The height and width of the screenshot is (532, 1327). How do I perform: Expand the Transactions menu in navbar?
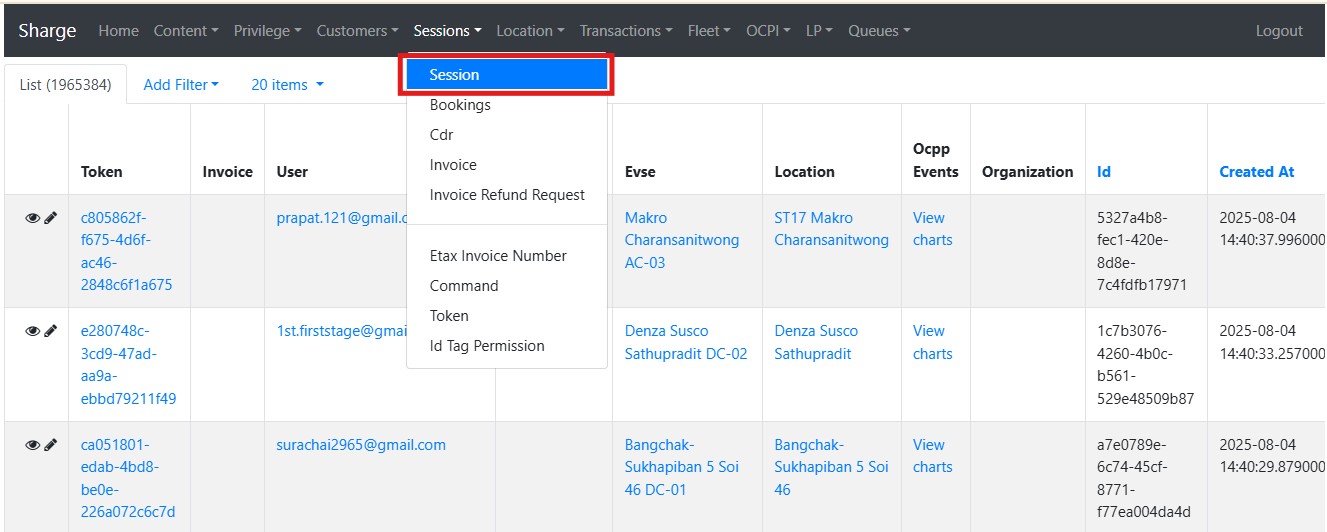(625, 31)
